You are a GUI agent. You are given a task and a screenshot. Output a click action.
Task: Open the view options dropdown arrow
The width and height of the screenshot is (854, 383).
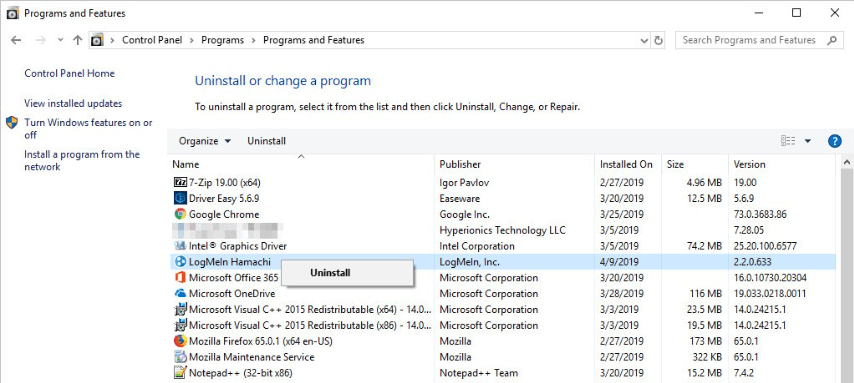pos(808,141)
